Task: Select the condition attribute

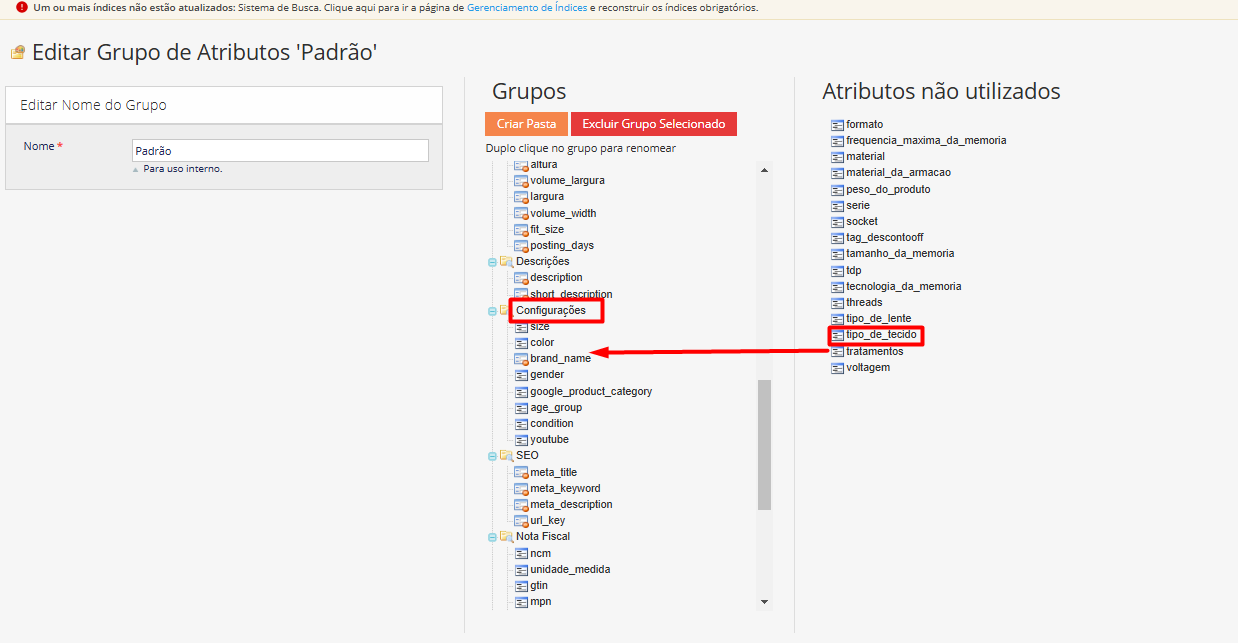Action: [x=552, y=424]
